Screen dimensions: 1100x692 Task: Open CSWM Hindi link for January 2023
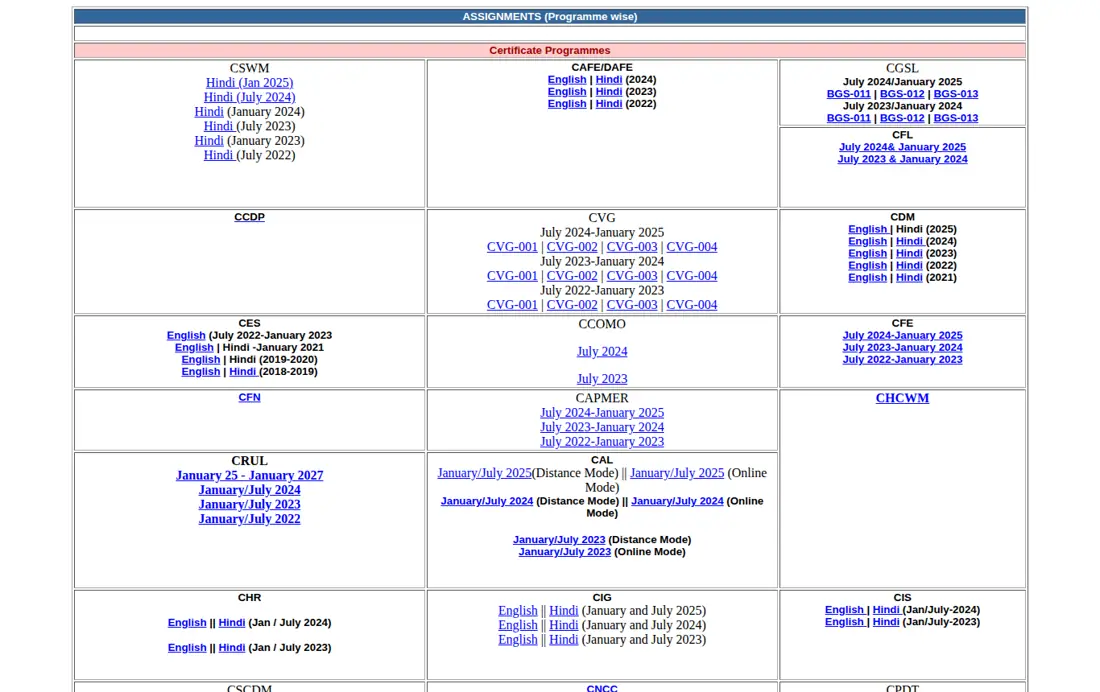tap(209, 141)
